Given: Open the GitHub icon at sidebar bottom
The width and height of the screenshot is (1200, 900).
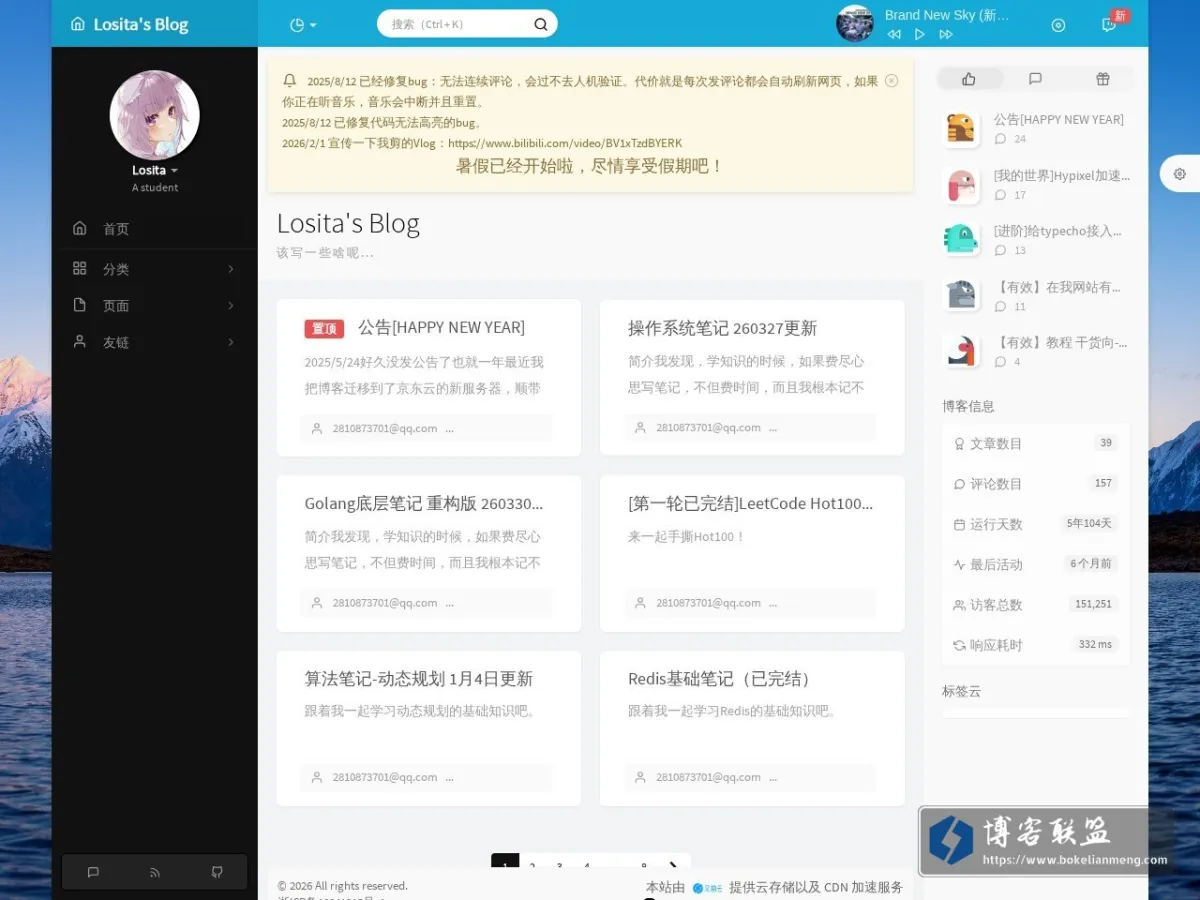Looking at the screenshot, I should 217,872.
